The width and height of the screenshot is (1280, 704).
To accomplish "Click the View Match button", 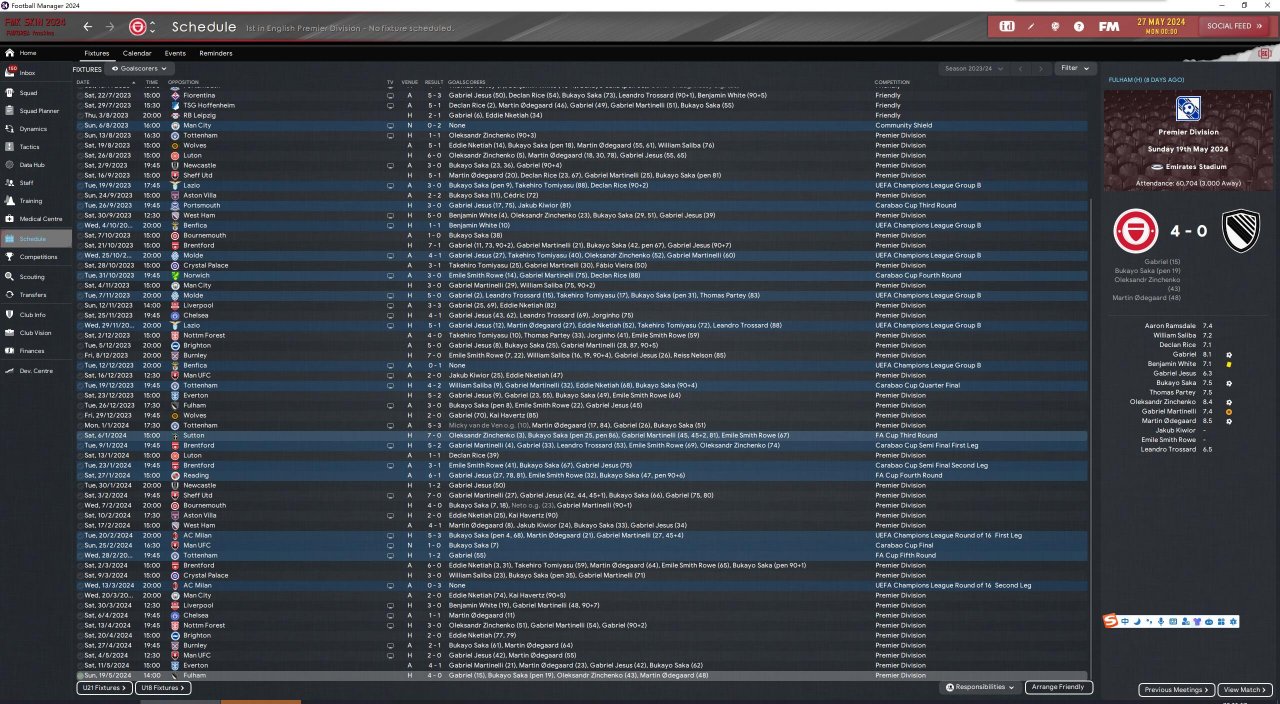I will pos(1245,690).
